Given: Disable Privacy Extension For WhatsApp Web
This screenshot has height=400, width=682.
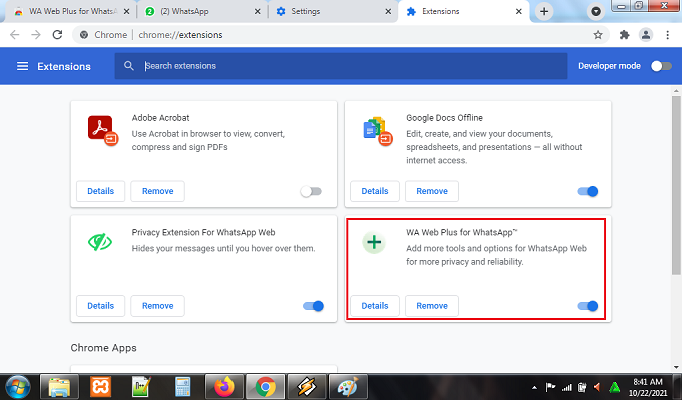Looking at the screenshot, I should (313, 306).
